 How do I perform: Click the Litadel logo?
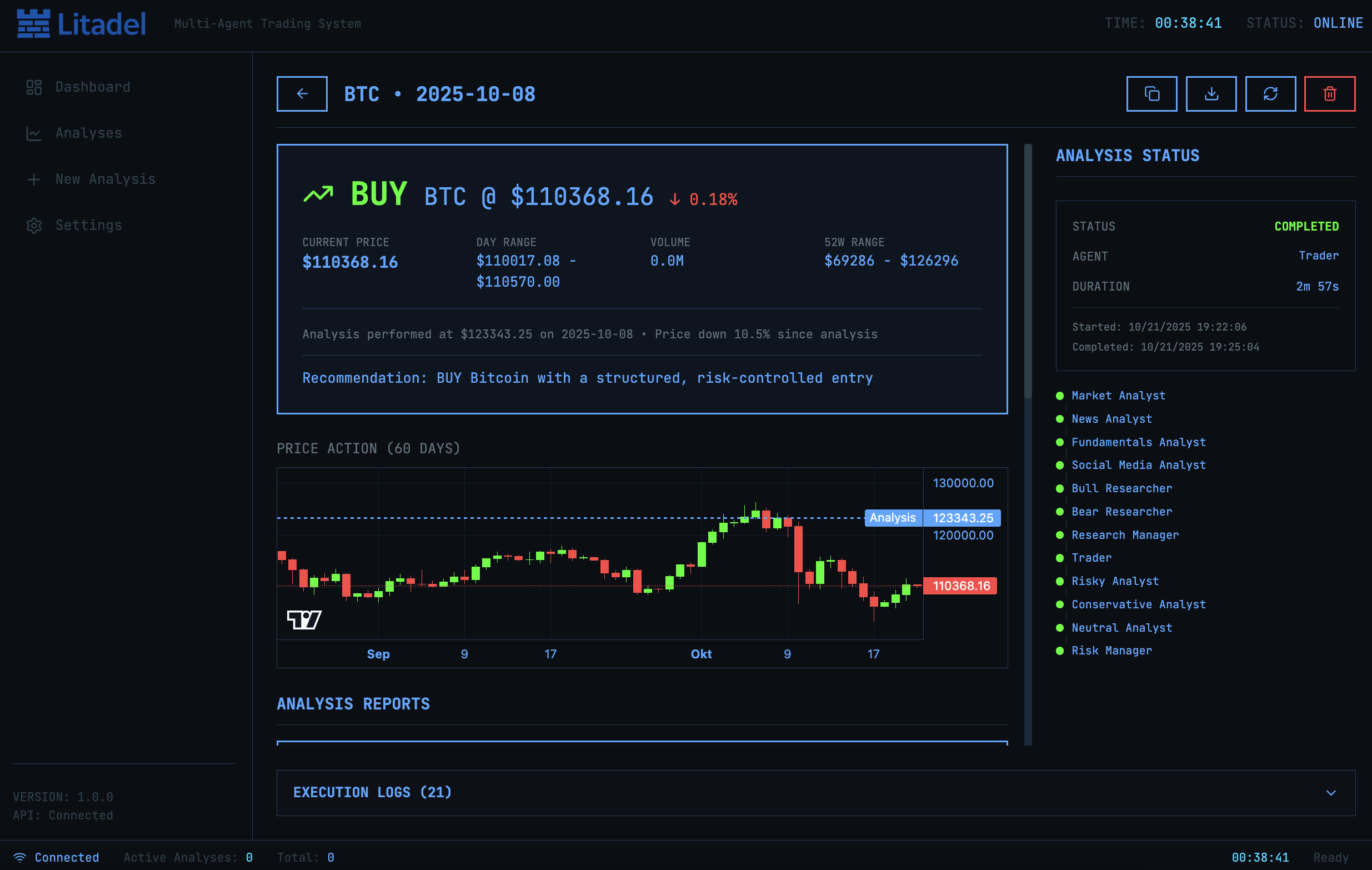coord(82,24)
